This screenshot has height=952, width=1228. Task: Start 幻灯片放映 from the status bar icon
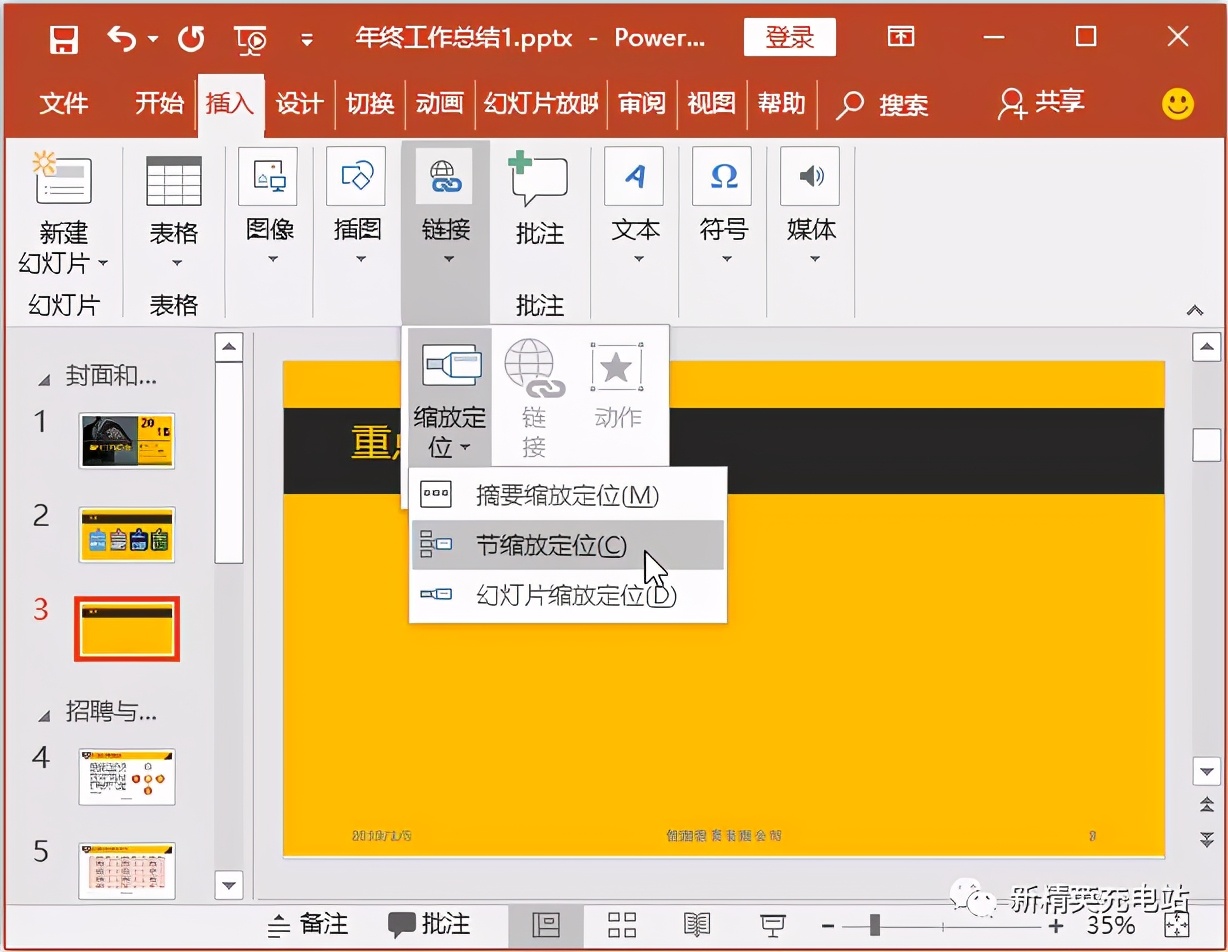772,925
